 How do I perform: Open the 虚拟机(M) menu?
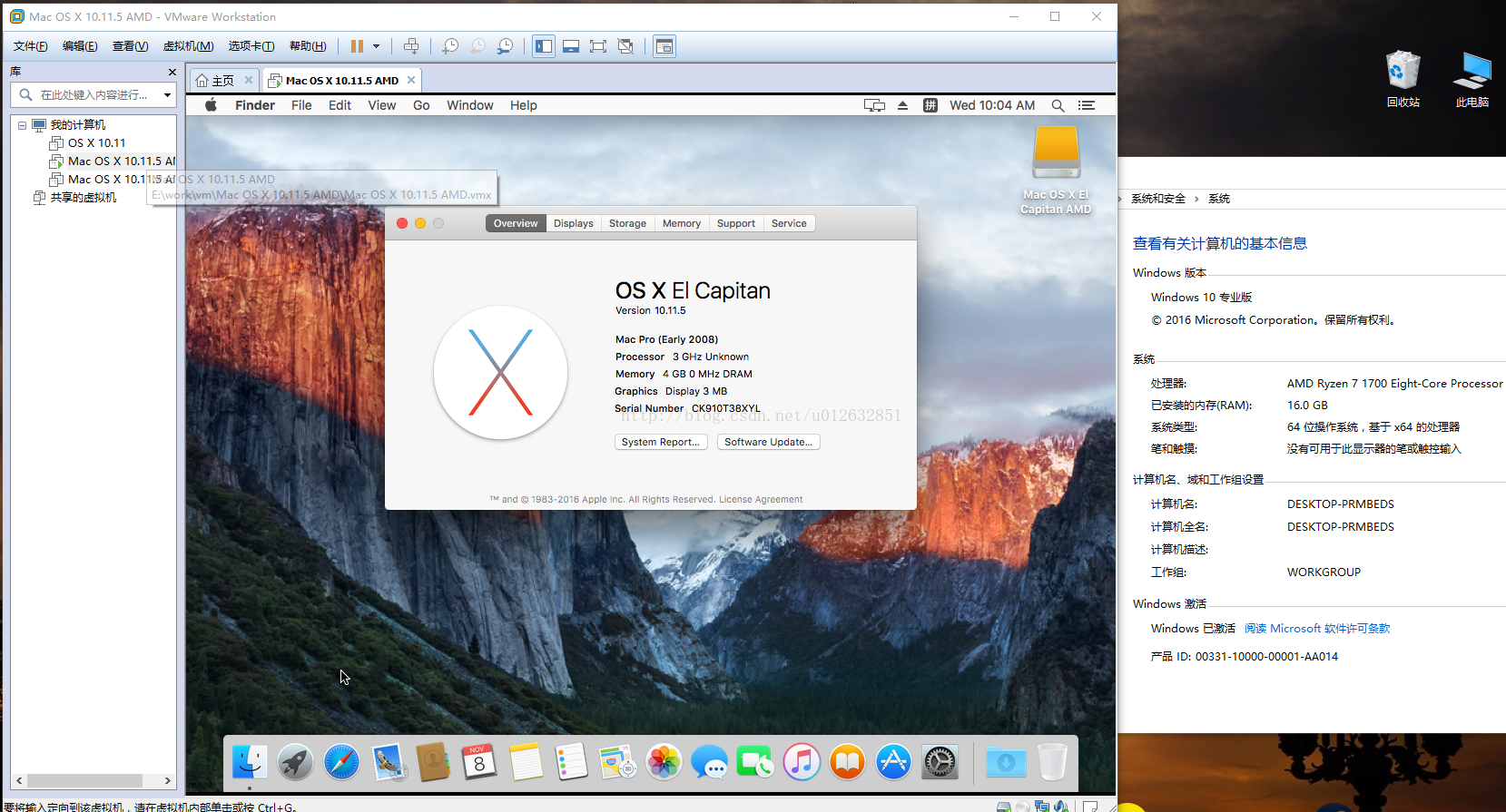click(x=188, y=46)
